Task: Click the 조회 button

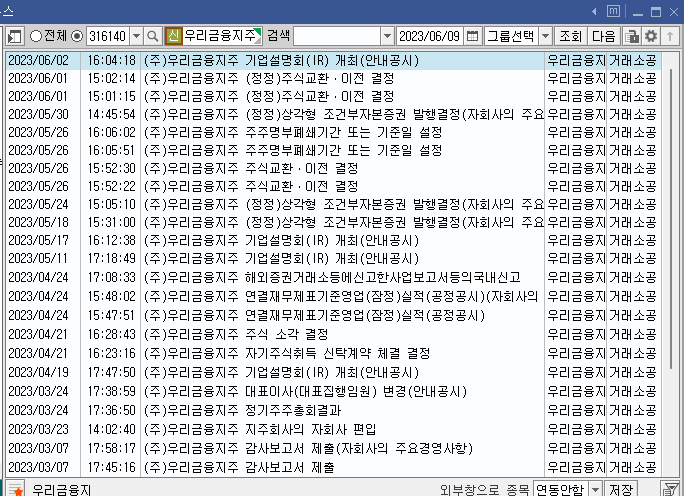Action: click(x=571, y=36)
